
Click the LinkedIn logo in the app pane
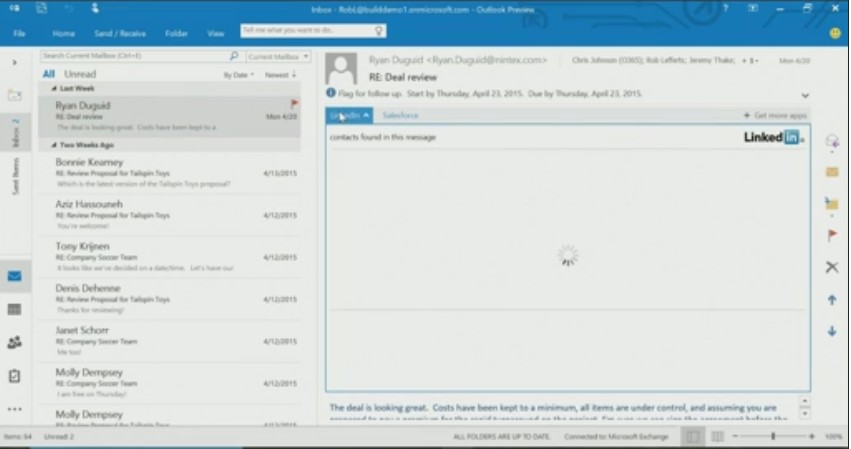773,137
